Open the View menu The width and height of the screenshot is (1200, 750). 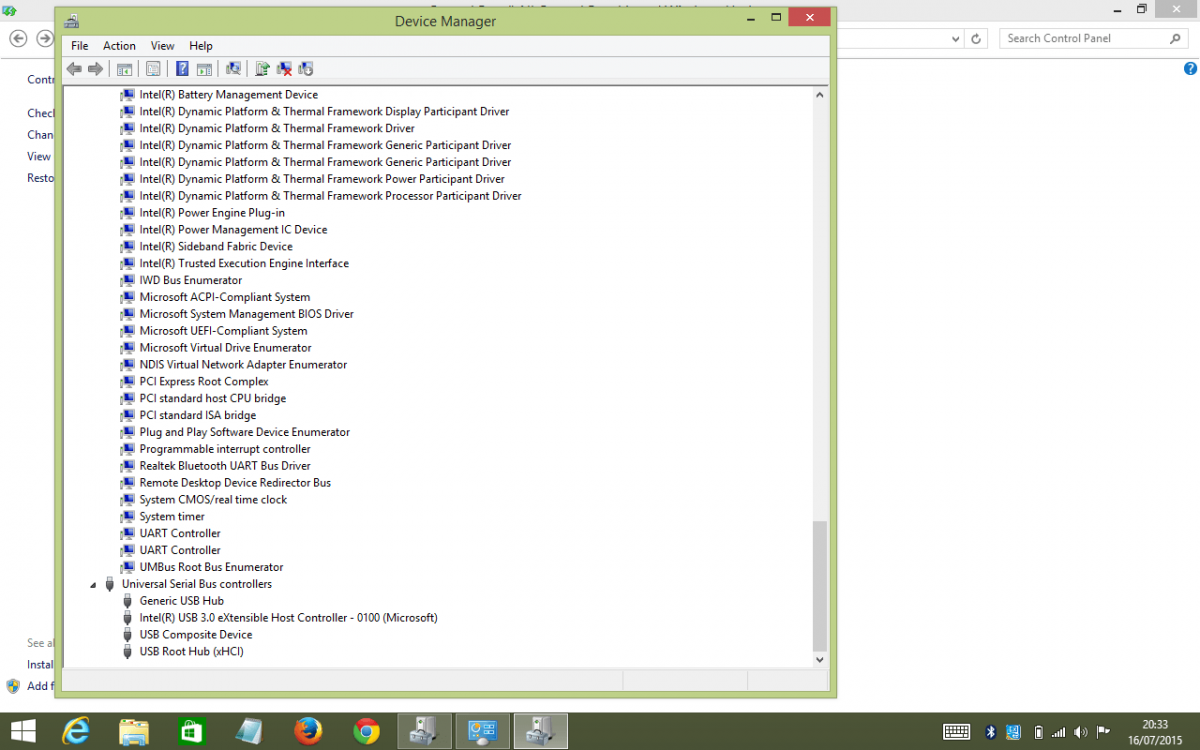(162, 46)
